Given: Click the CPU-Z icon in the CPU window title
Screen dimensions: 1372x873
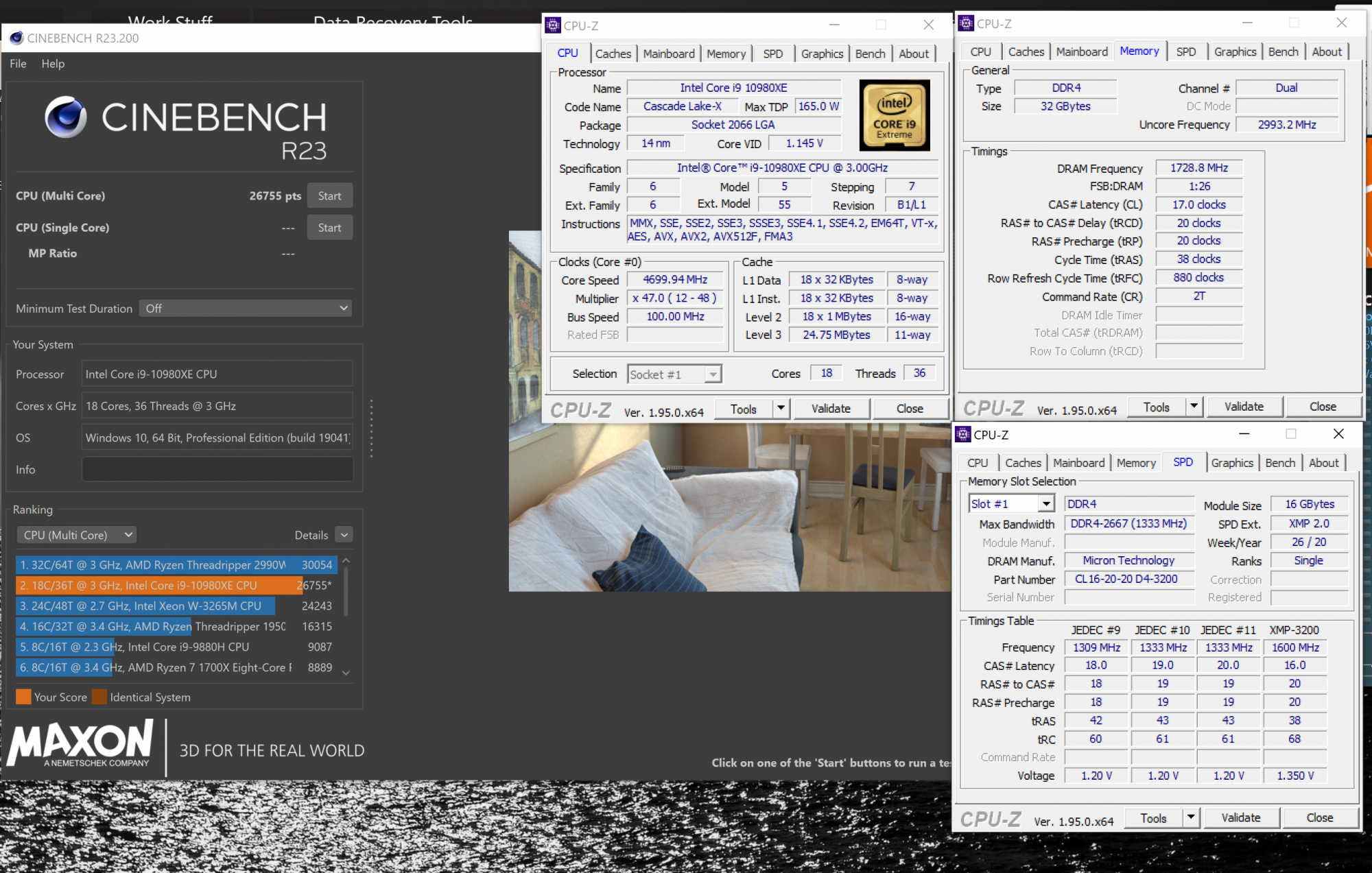Looking at the screenshot, I should (553, 25).
